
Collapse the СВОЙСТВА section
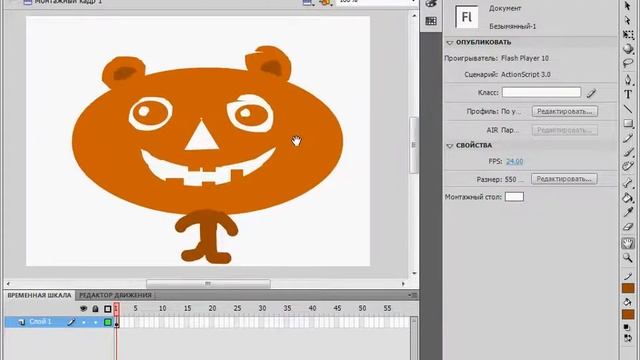pyautogui.click(x=450, y=146)
